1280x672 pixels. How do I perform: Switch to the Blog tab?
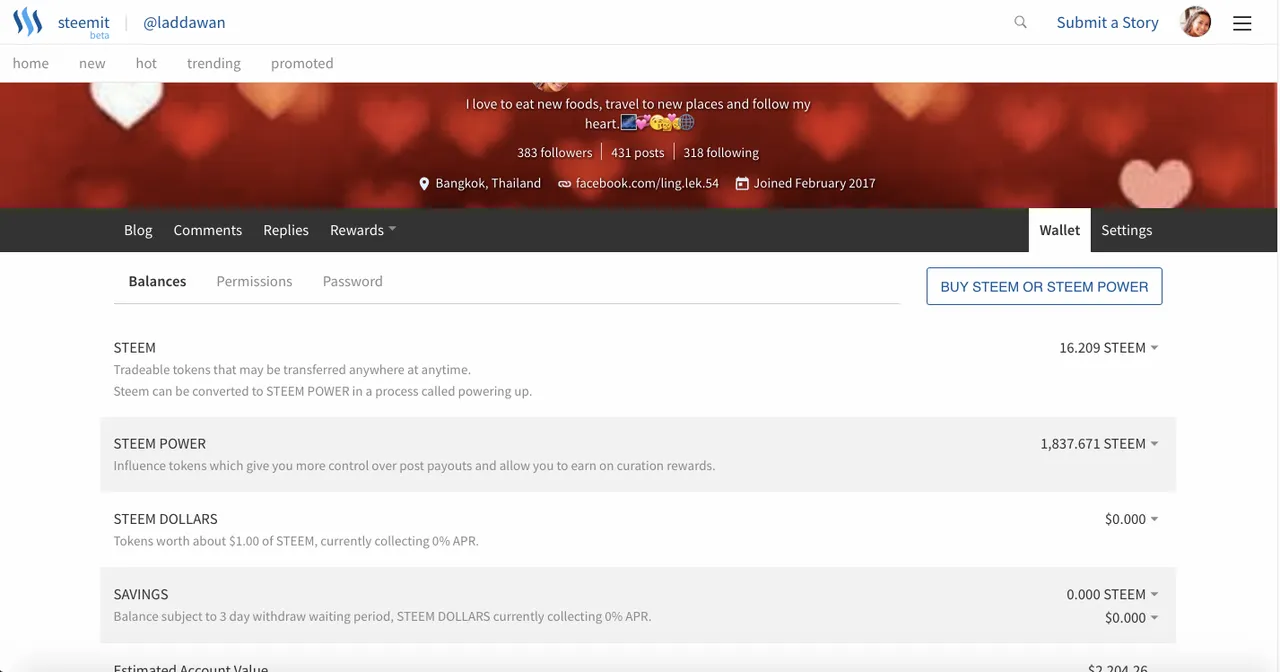coord(138,230)
